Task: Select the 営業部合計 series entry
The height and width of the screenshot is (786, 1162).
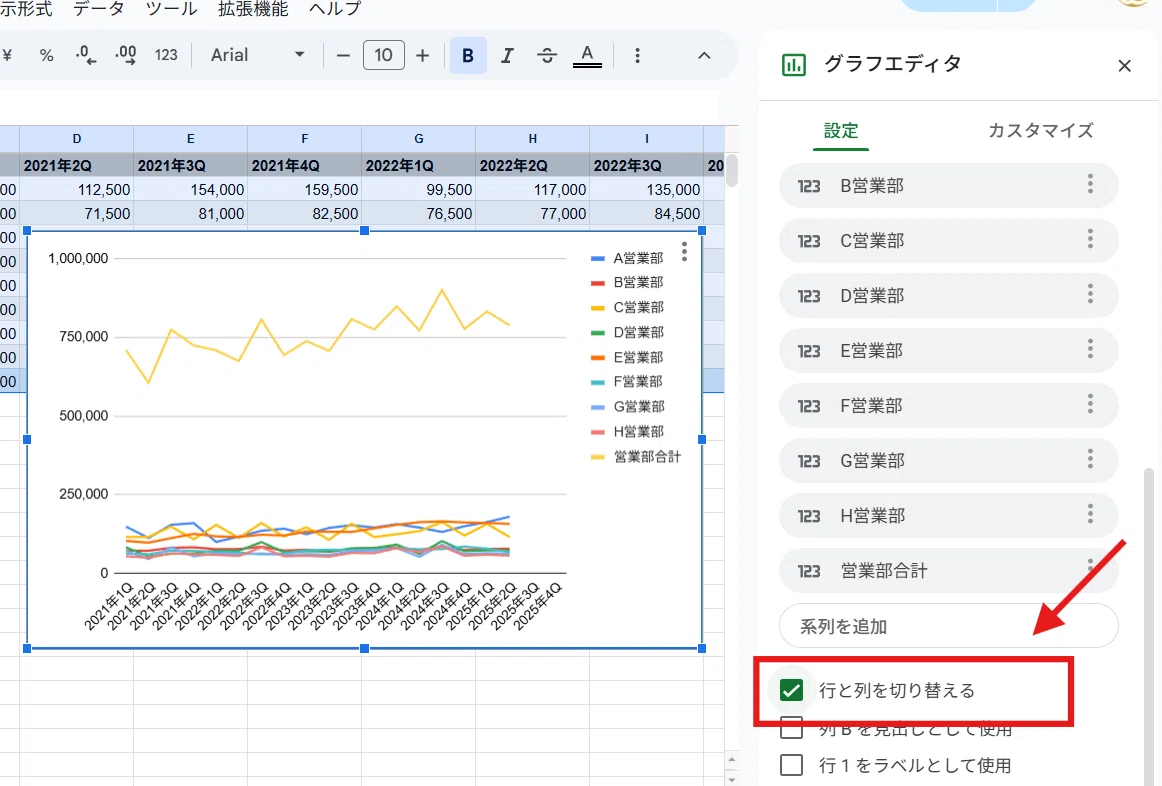Action: point(948,570)
